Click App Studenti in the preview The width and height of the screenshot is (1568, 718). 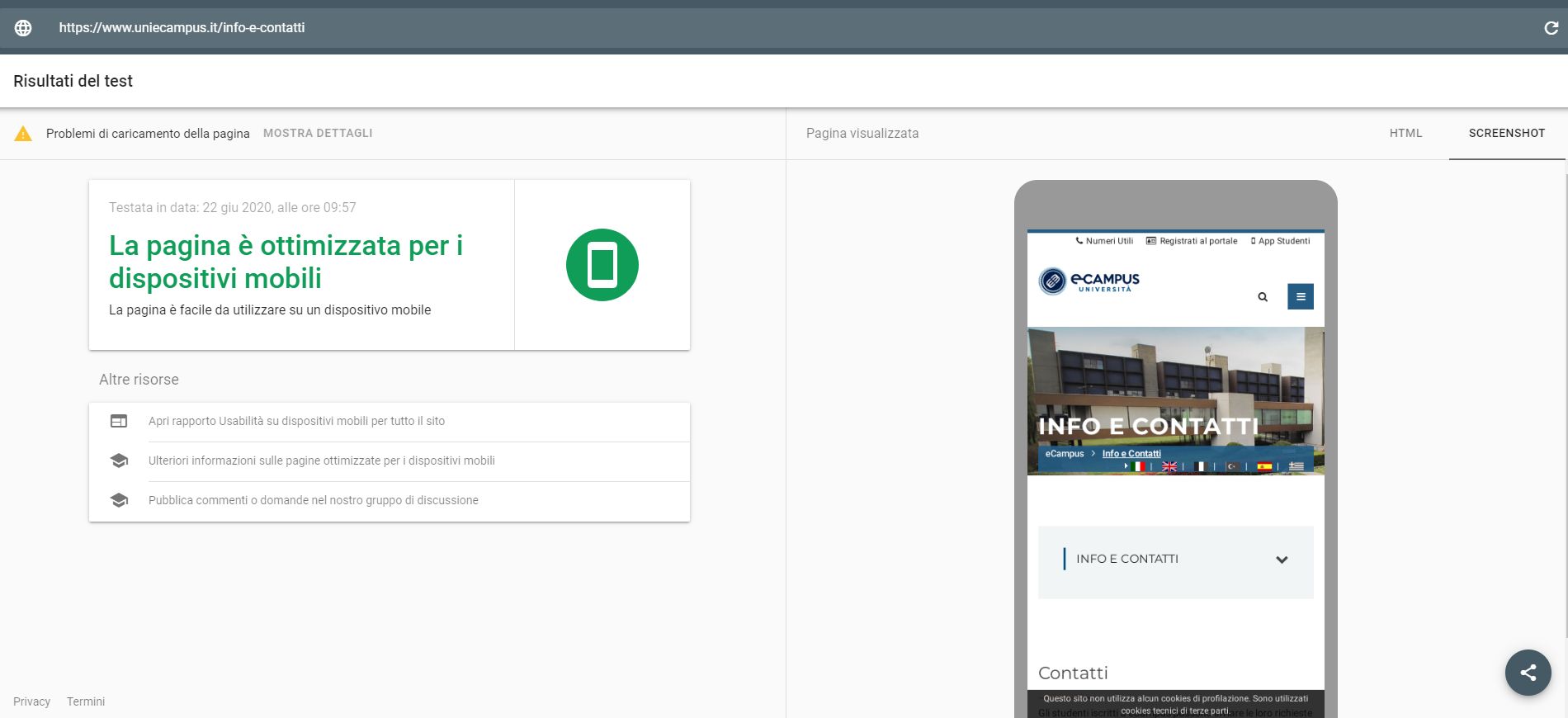(x=1280, y=241)
